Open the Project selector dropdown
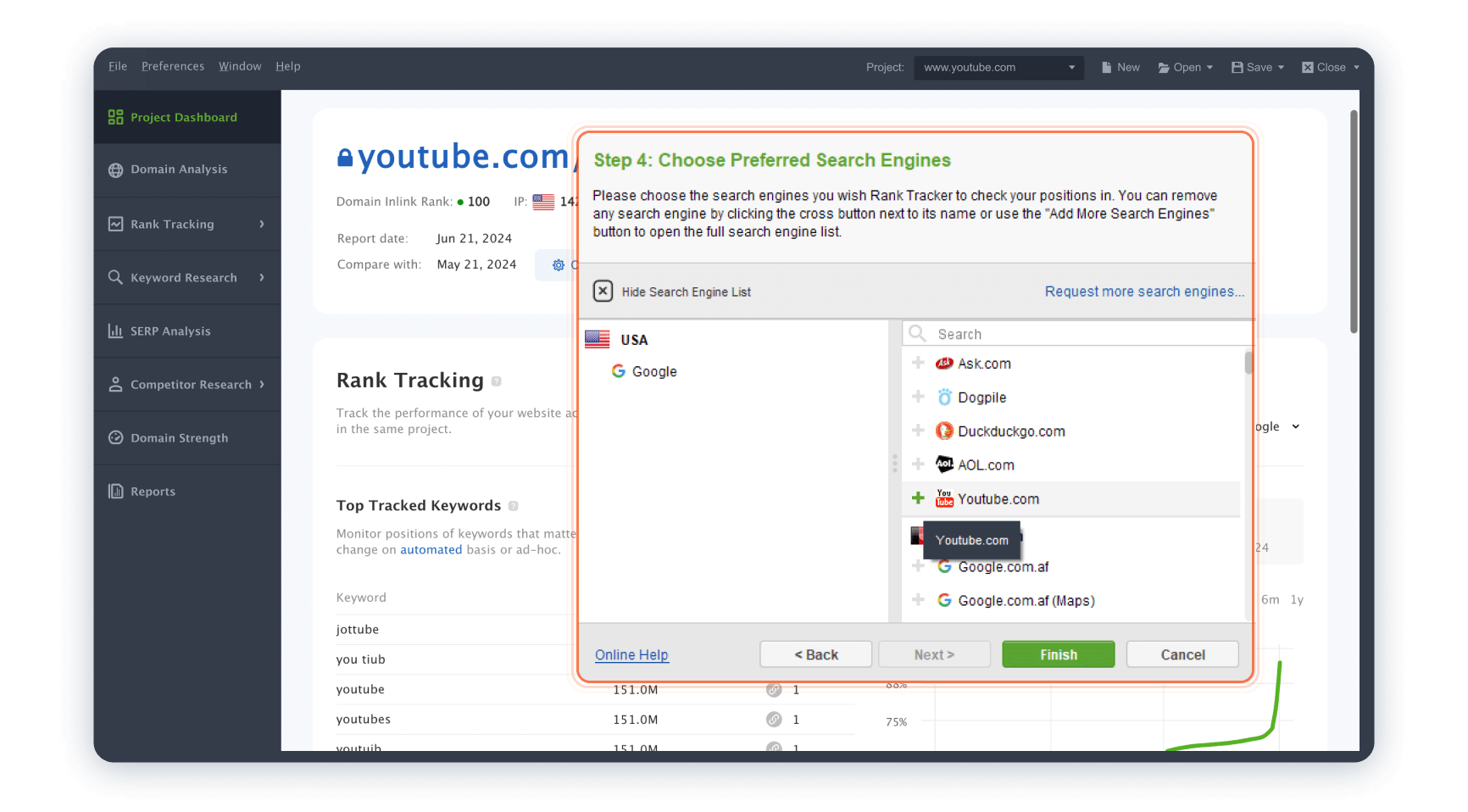 tap(999, 67)
